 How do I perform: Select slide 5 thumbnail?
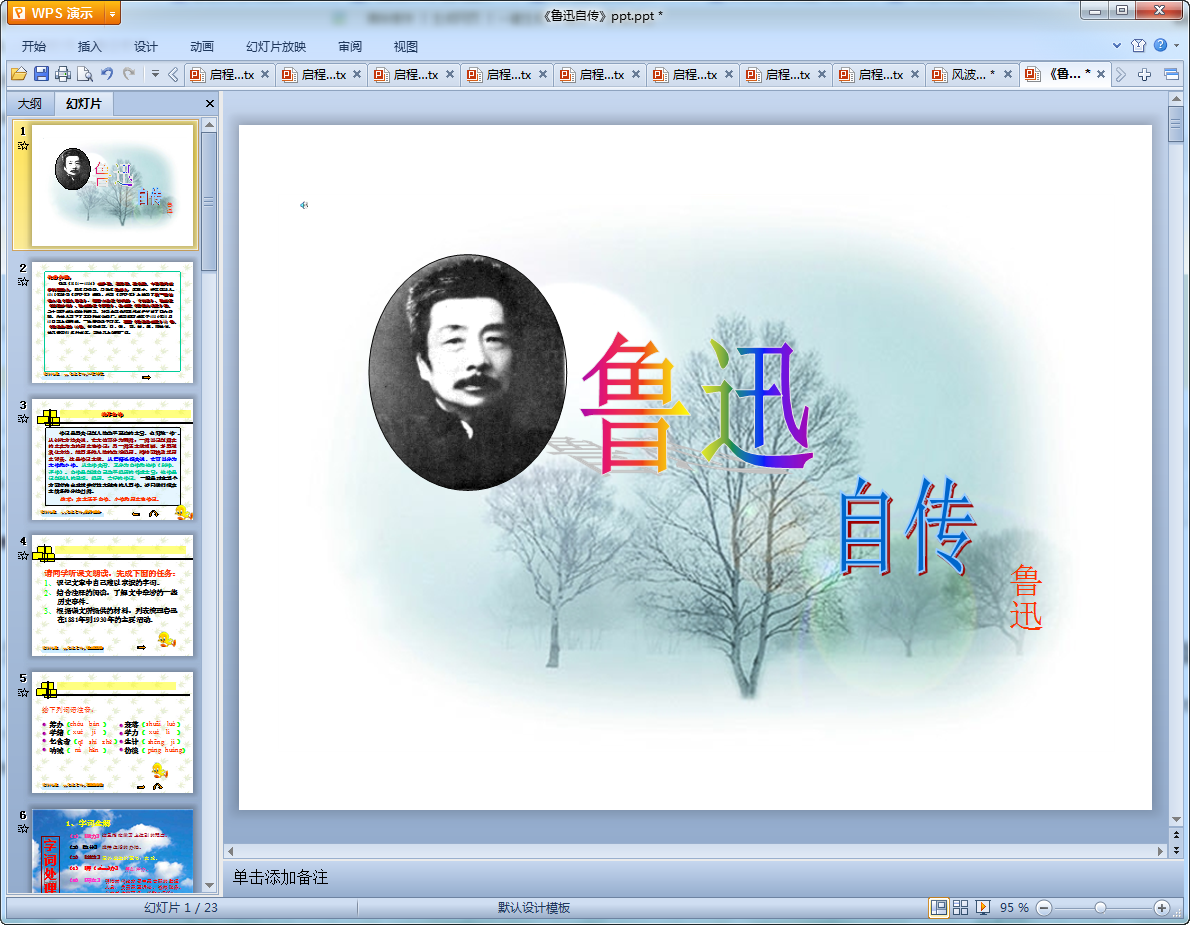coord(112,732)
